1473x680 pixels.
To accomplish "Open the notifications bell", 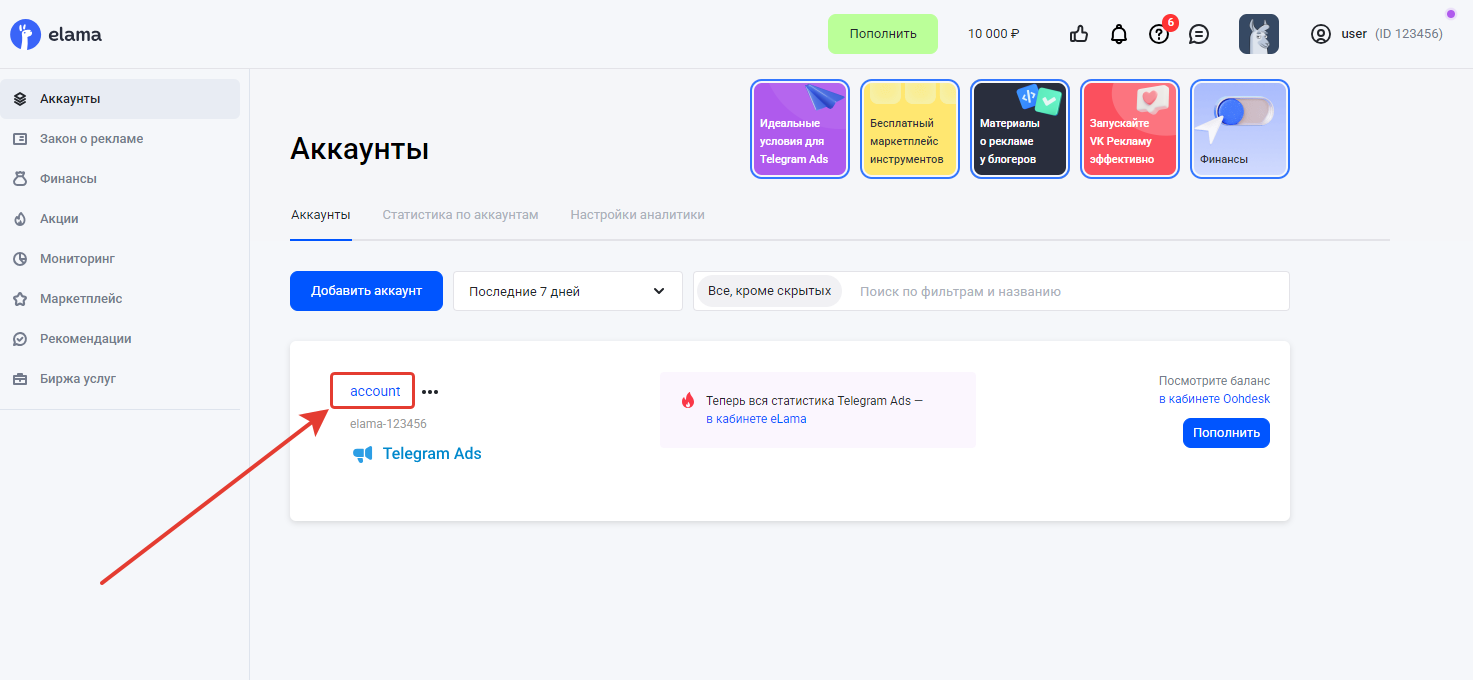I will 1119,34.
